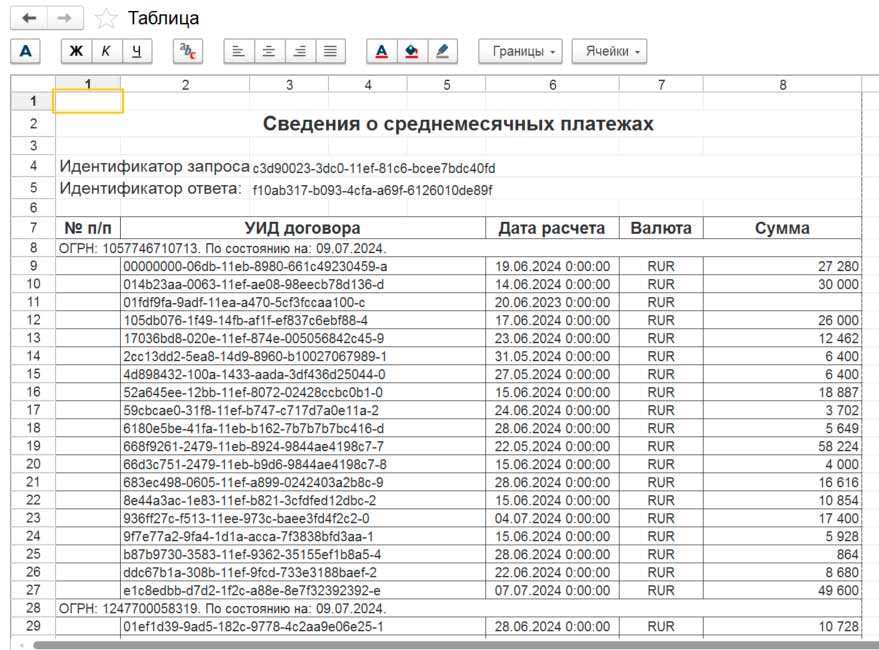The width and height of the screenshot is (879, 650).
Task: Align text to the right
Action: tap(300, 52)
